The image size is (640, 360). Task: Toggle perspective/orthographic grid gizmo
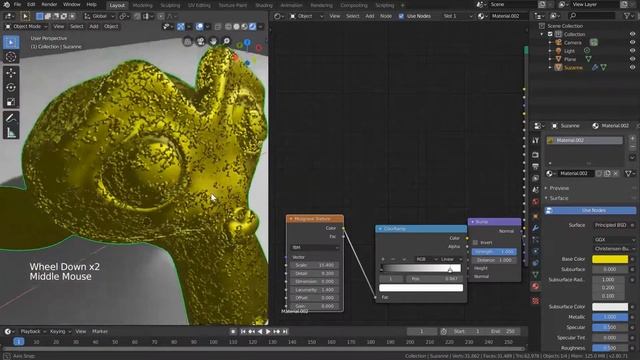point(187,41)
